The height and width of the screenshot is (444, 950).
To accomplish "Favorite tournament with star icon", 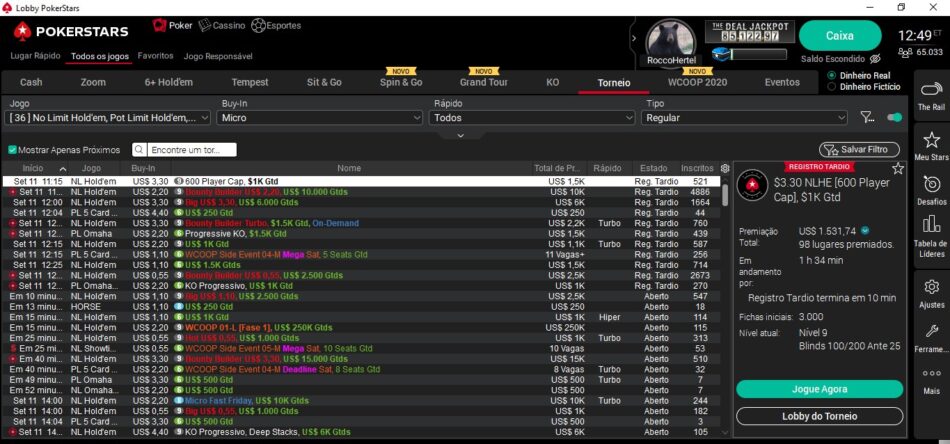I will click(898, 168).
